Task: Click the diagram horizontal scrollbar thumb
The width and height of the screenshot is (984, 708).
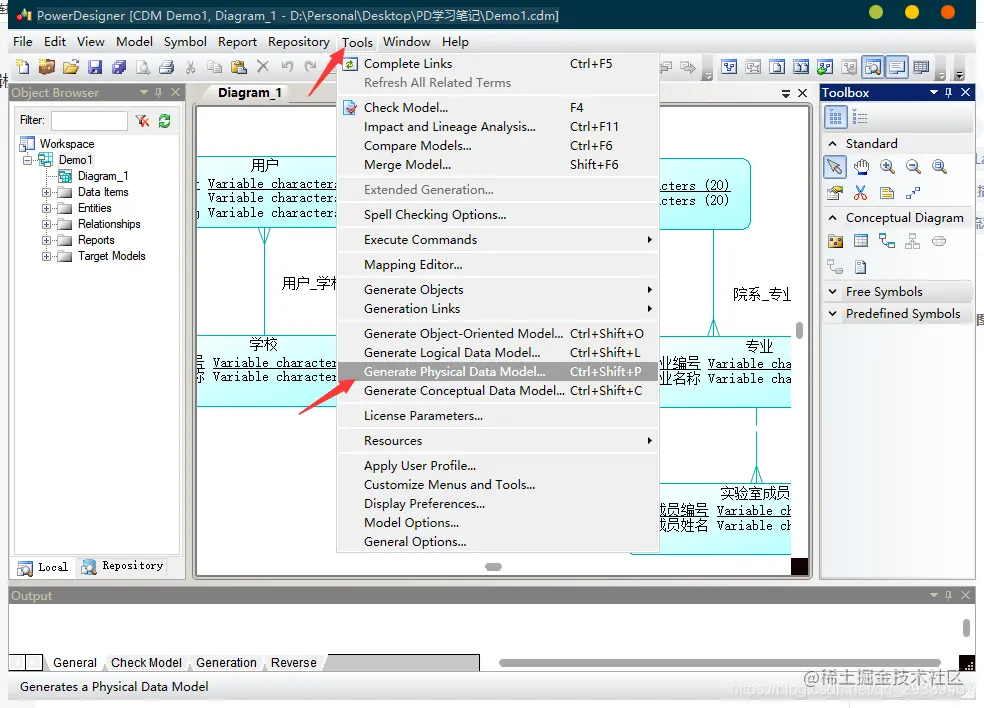Action: pos(493,567)
